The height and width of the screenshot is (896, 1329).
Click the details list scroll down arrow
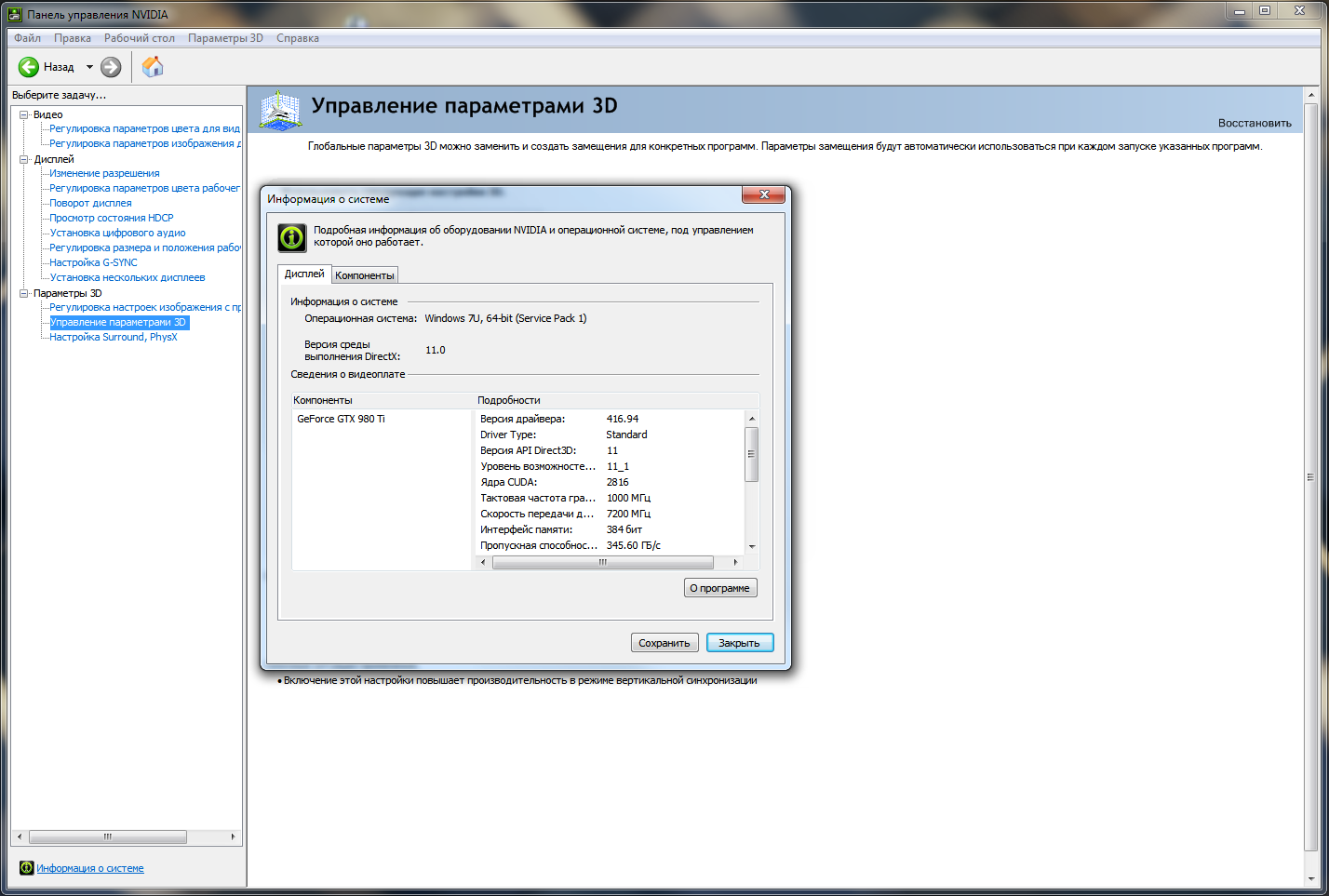(752, 547)
